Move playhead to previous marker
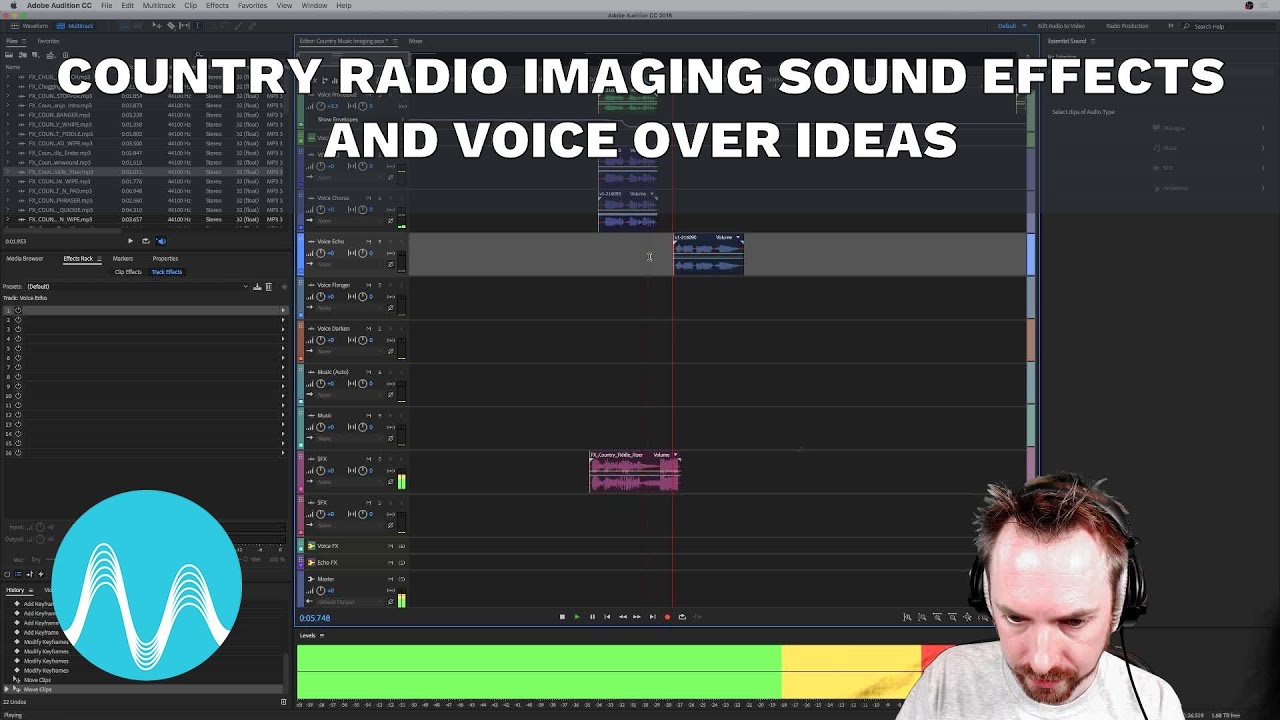 [x=606, y=617]
